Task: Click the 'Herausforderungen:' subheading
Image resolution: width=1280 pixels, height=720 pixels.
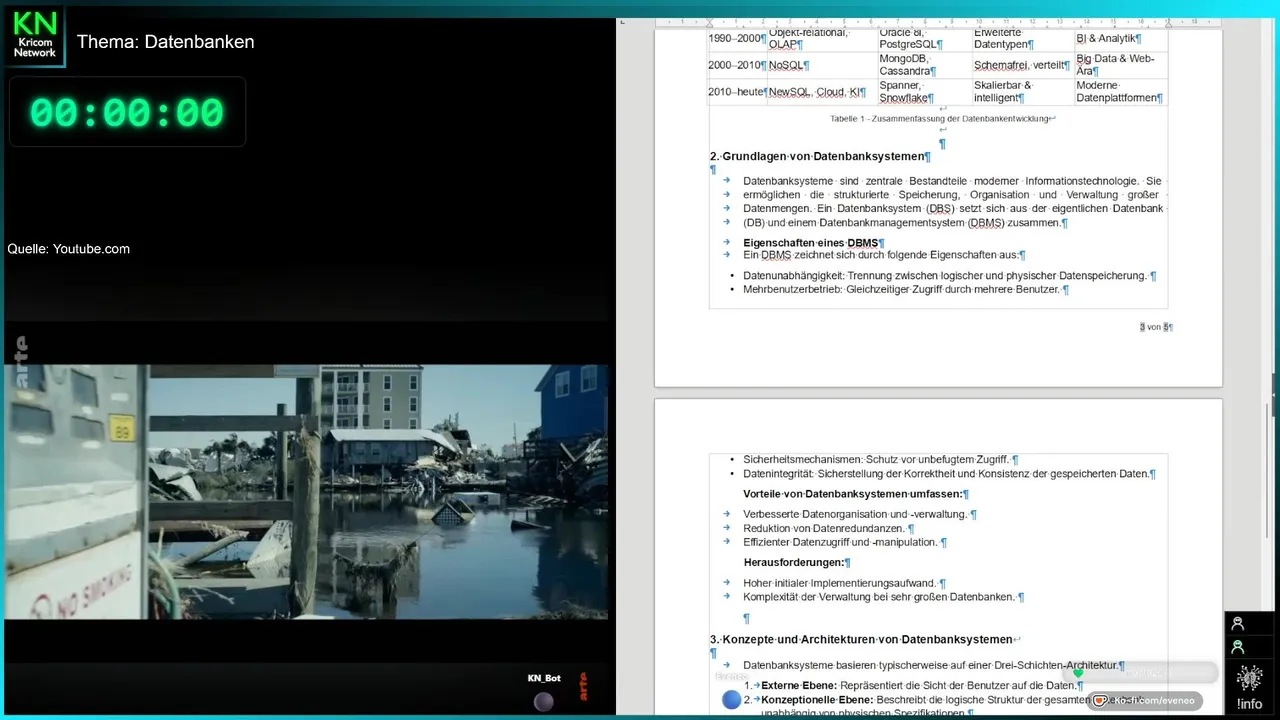Action: pyautogui.click(x=796, y=562)
